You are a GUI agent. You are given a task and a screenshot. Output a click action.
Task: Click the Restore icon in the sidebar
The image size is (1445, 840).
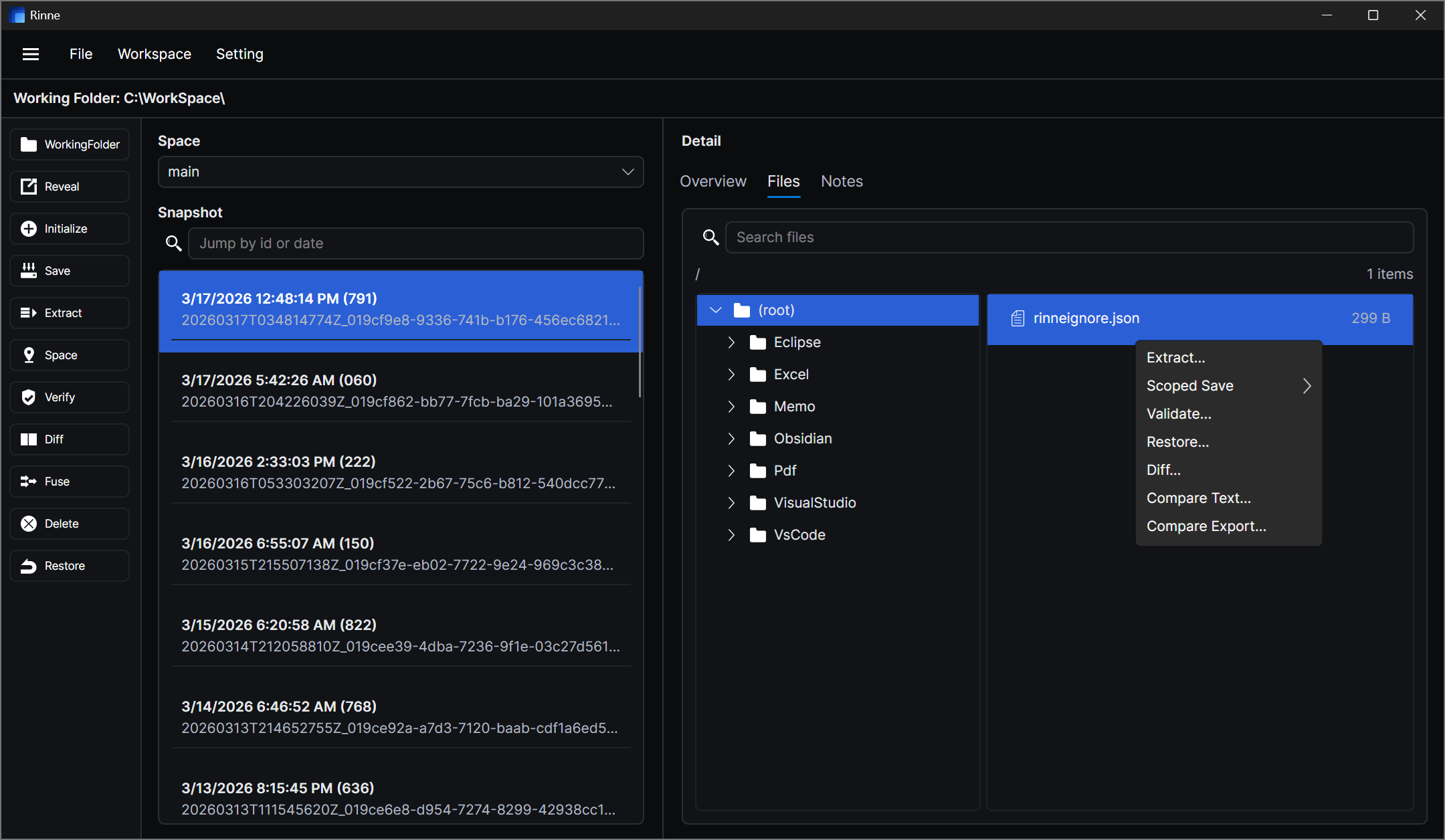pos(29,565)
